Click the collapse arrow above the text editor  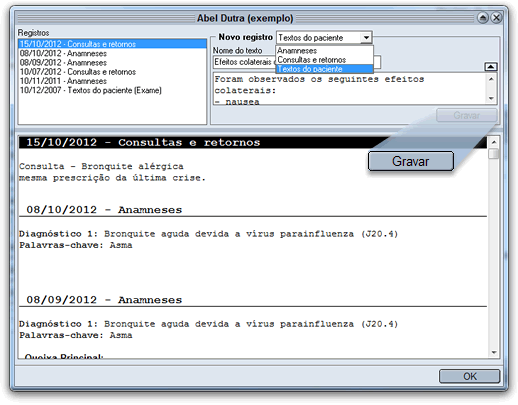click(x=490, y=67)
